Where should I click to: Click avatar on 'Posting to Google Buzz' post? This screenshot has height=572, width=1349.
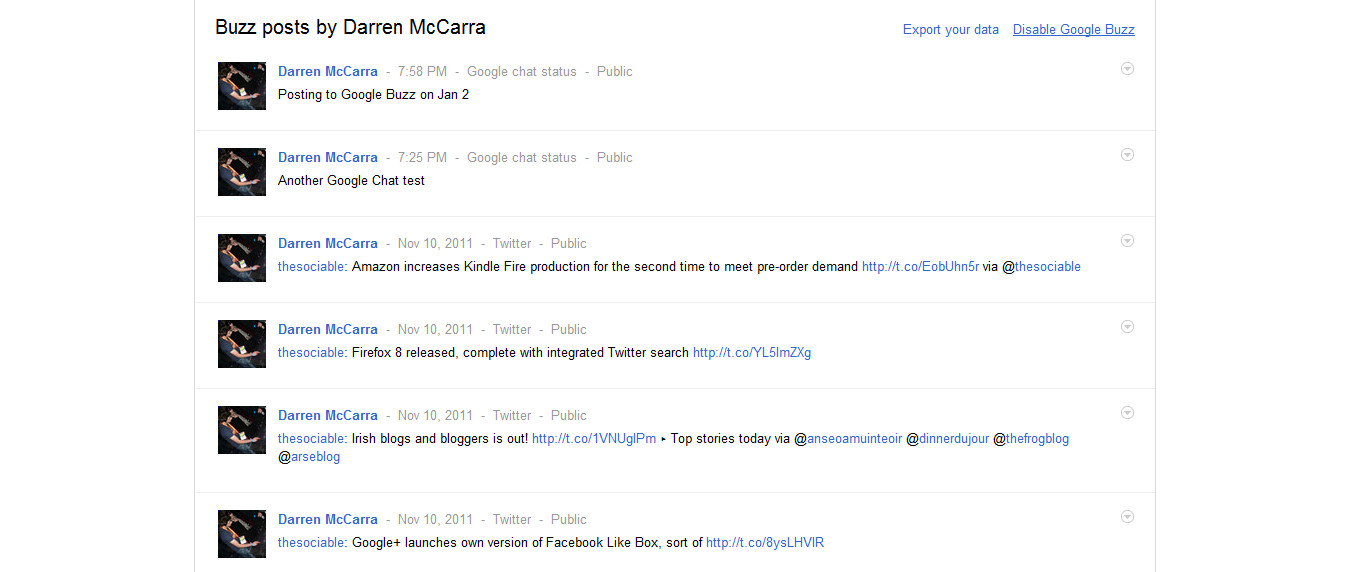[x=242, y=86]
